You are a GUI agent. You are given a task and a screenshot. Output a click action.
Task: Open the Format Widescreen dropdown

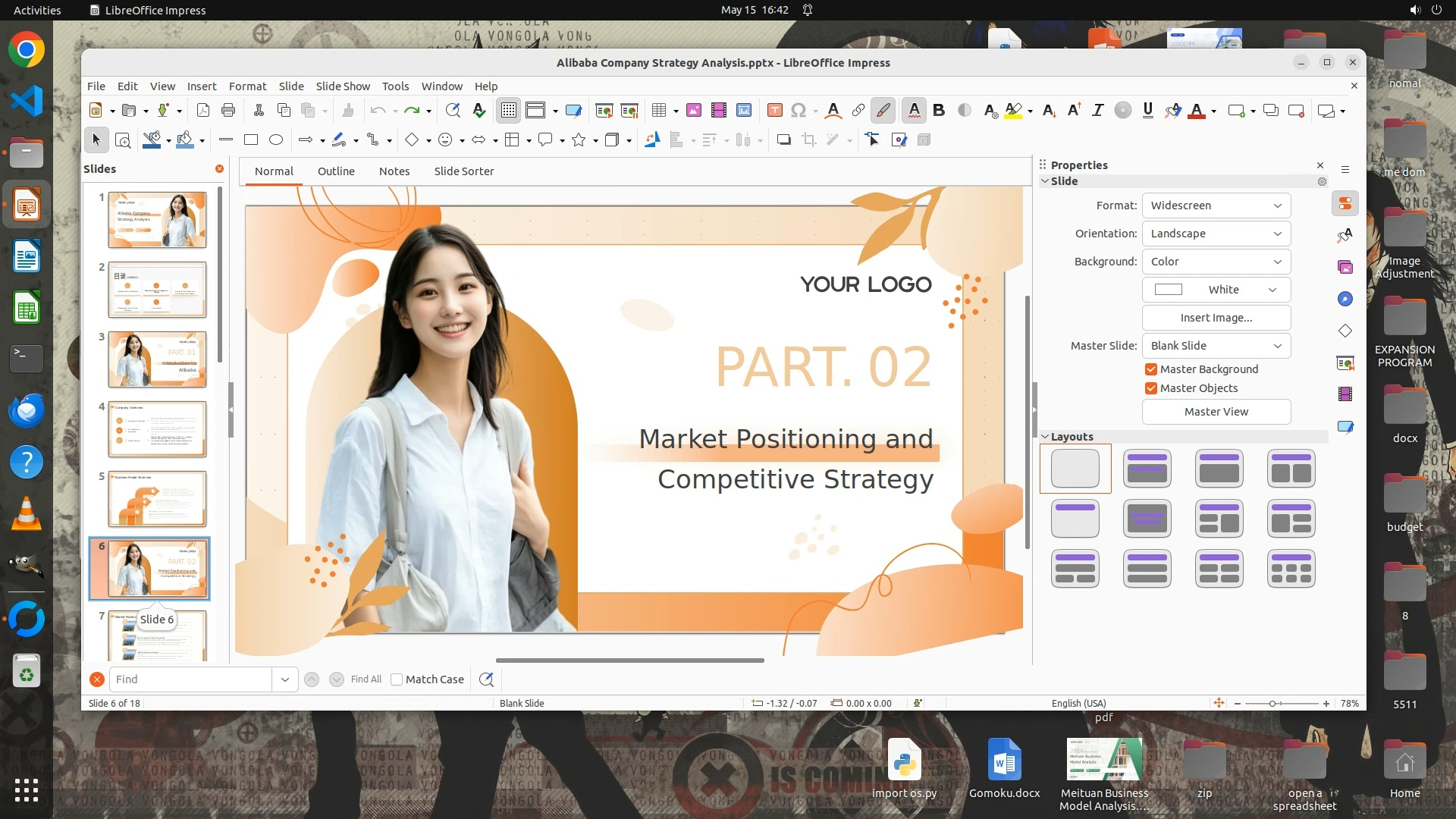coord(1216,206)
